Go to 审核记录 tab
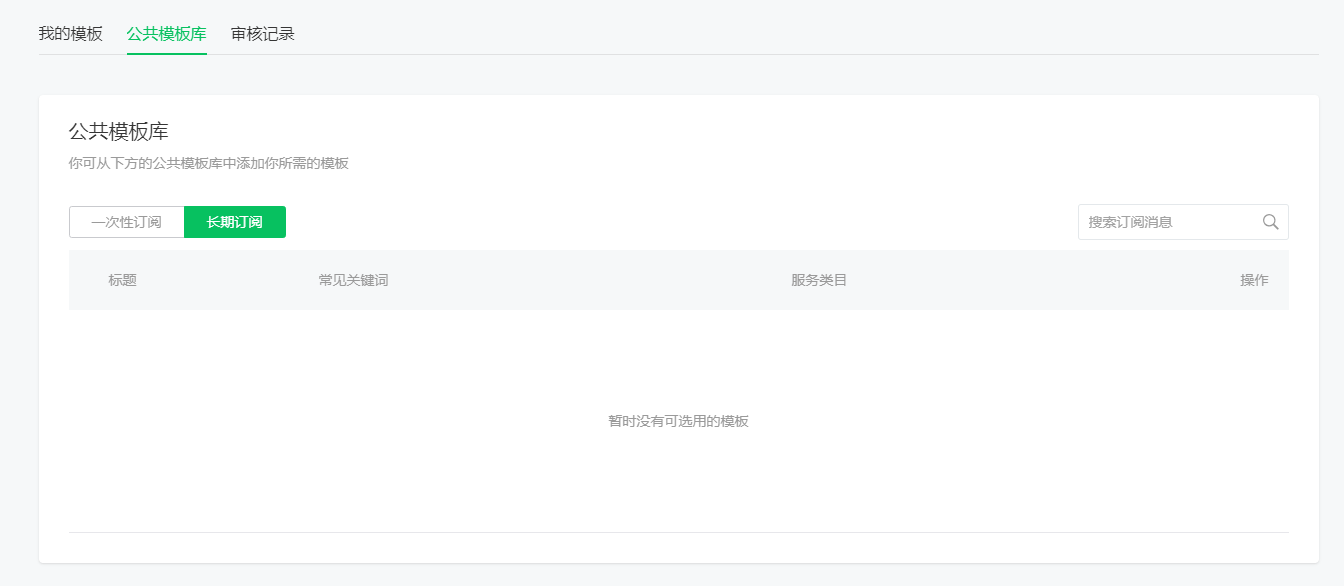The image size is (1344, 586). pyautogui.click(x=263, y=34)
